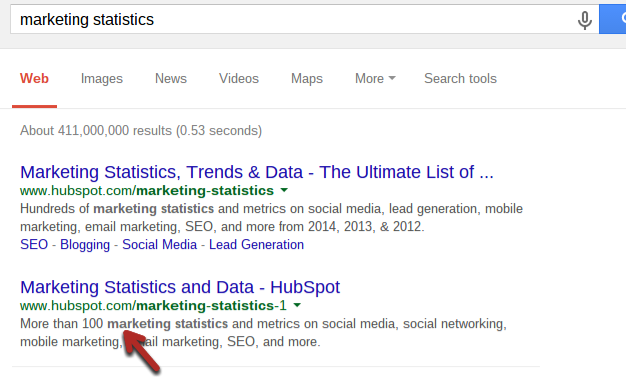Open the SEO sitelink
Screen dimensions: 626x380
[34, 244]
